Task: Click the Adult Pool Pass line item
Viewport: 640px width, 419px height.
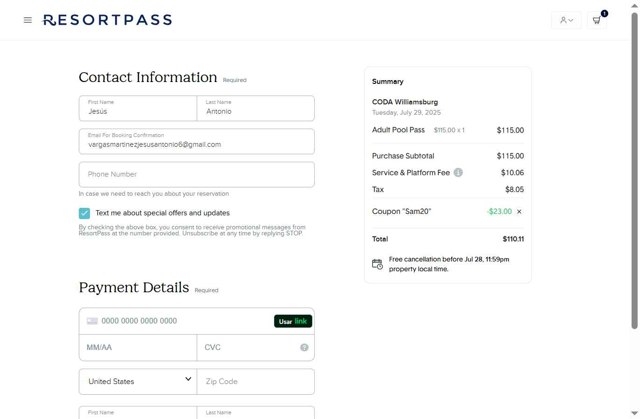Action: point(448,130)
